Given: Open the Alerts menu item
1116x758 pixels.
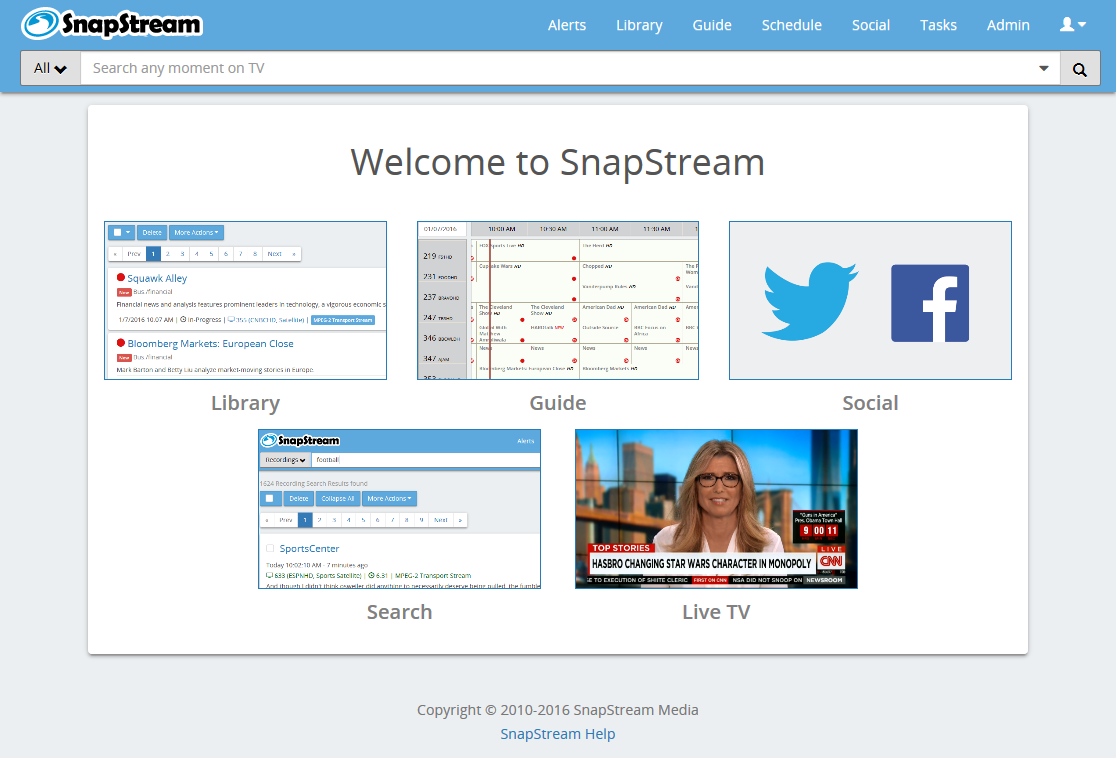Looking at the screenshot, I should [x=567, y=25].
